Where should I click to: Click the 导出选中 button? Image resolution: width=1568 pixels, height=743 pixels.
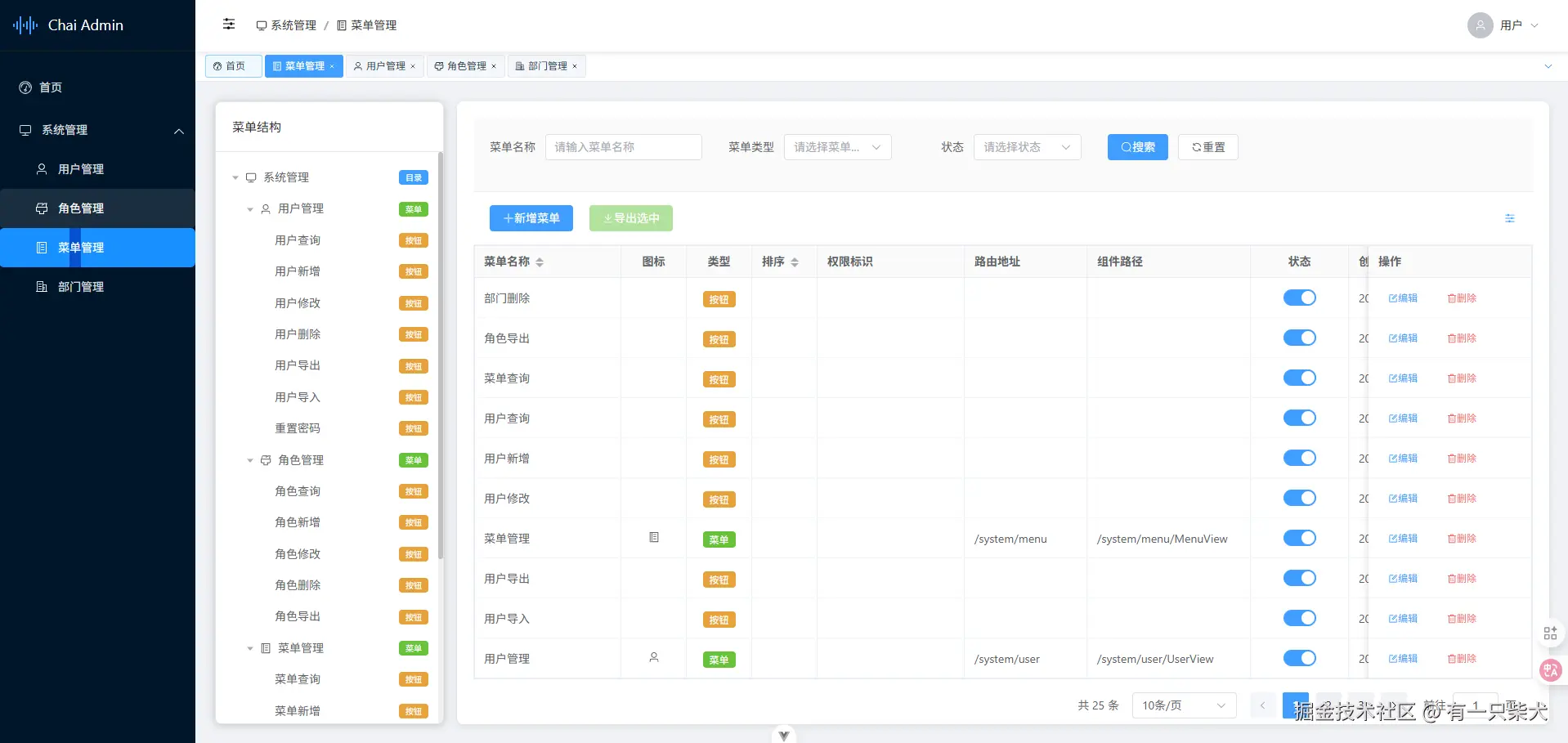point(631,218)
